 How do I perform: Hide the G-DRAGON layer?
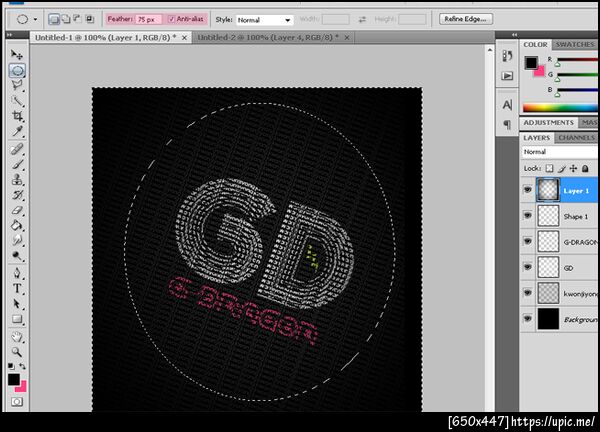527,241
